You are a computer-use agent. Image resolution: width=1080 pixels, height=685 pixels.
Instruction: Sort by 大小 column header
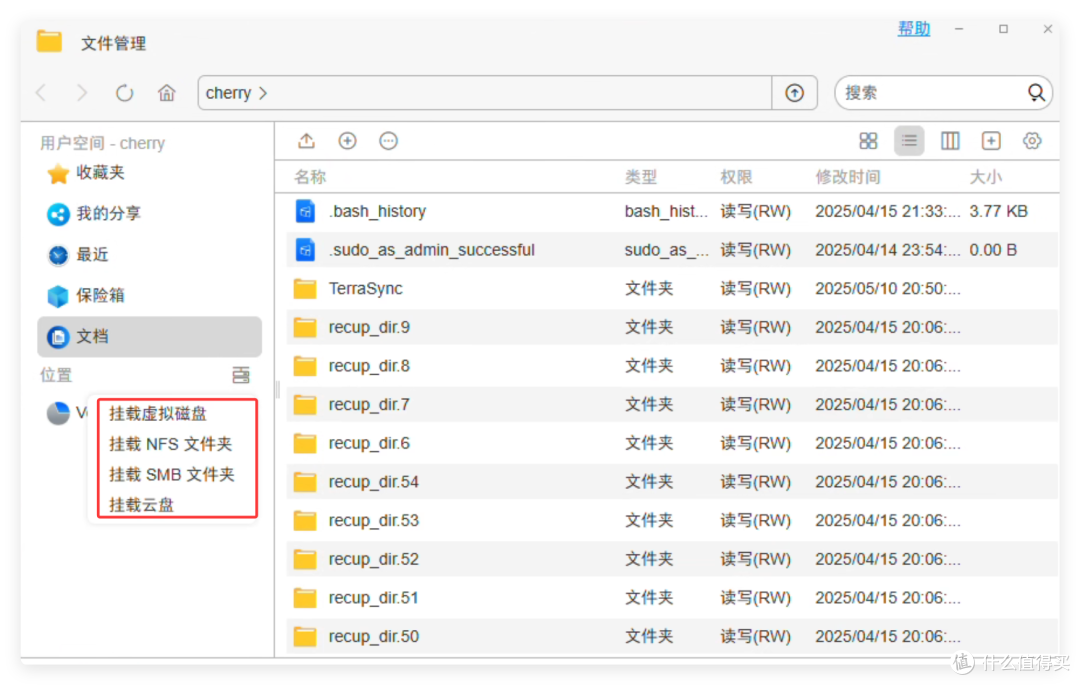(x=986, y=178)
